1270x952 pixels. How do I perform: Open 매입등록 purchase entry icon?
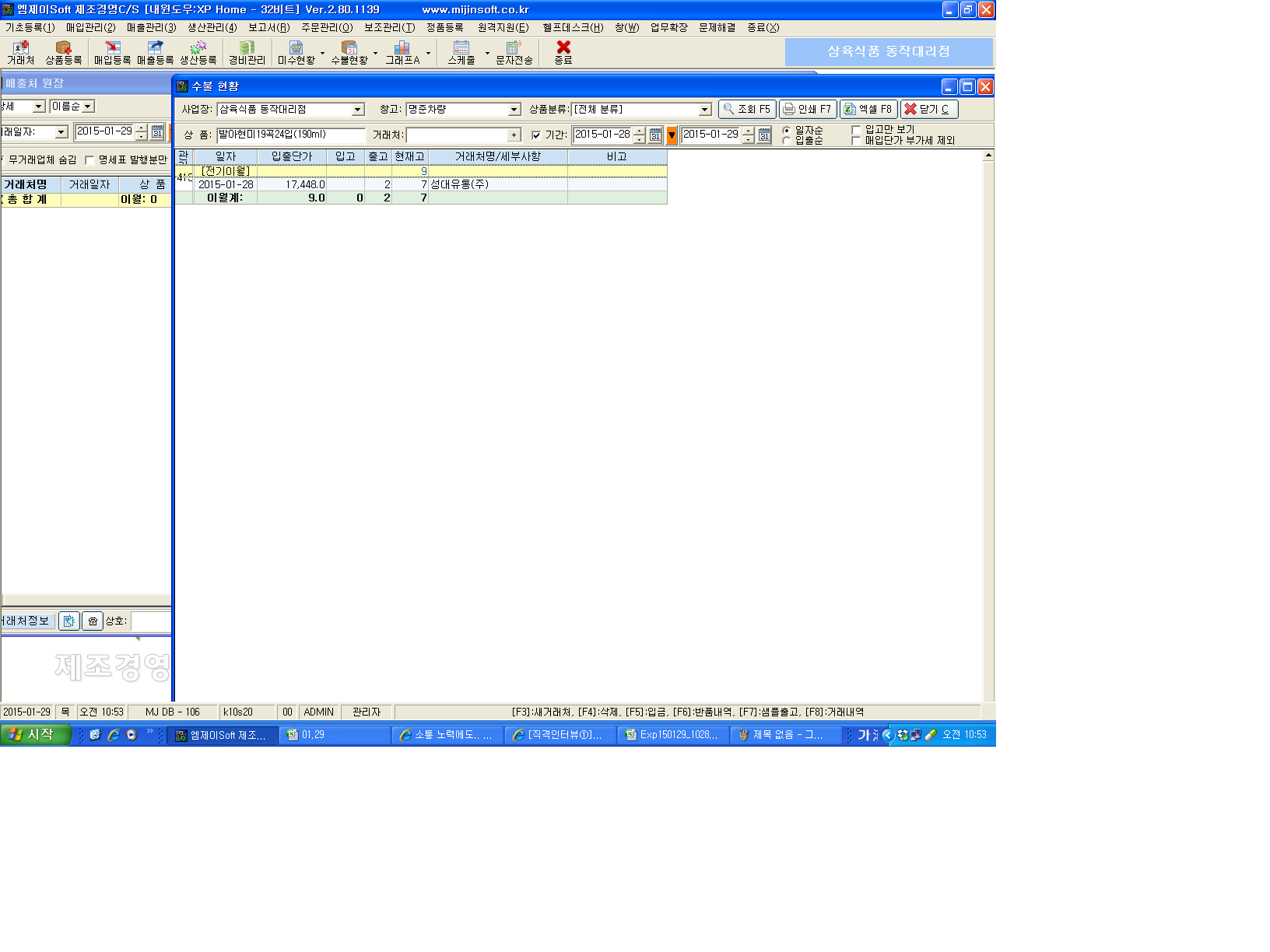click(x=112, y=53)
